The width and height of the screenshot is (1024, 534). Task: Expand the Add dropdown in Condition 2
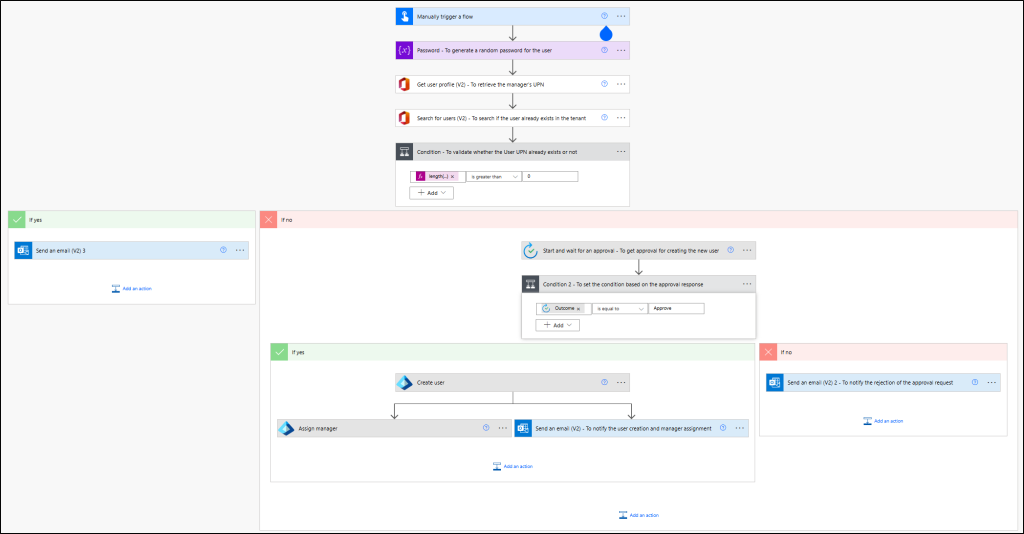[557, 325]
